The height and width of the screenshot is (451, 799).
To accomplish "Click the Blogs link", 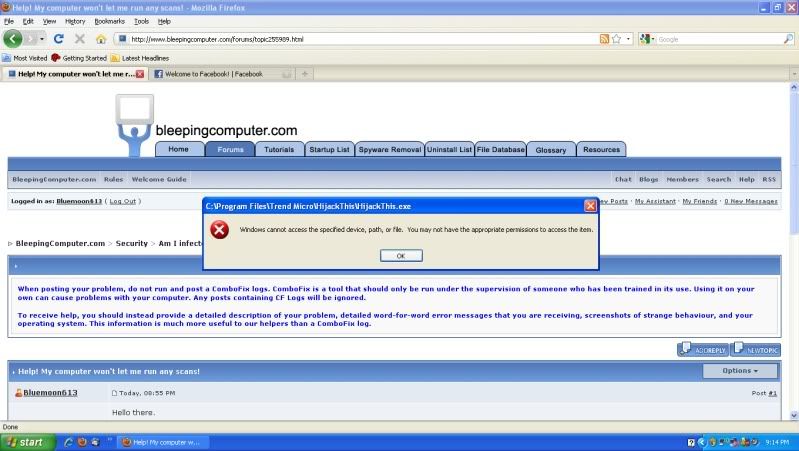I will pyautogui.click(x=649, y=179).
